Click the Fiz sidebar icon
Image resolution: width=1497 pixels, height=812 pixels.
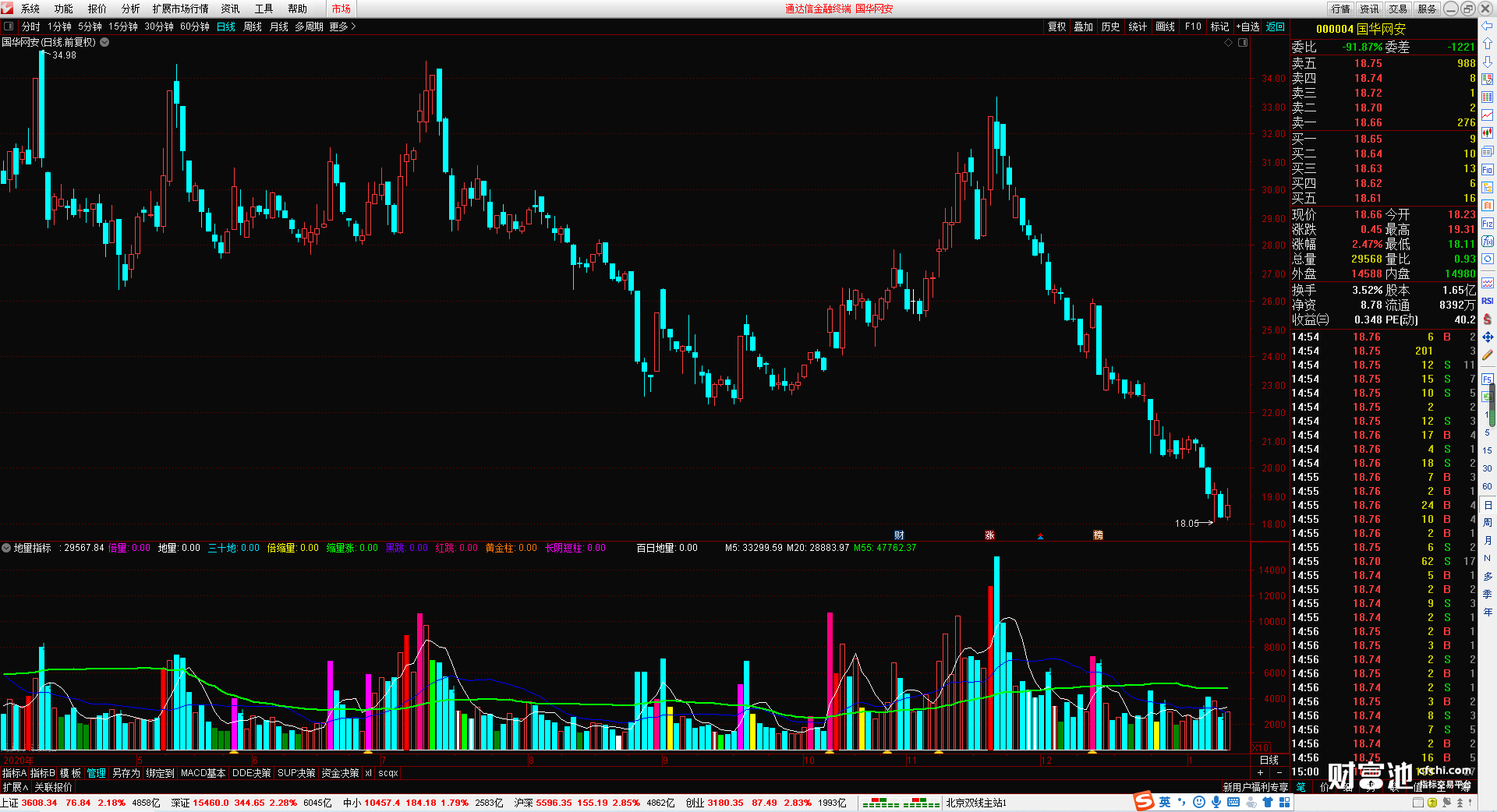pyautogui.click(x=1487, y=224)
